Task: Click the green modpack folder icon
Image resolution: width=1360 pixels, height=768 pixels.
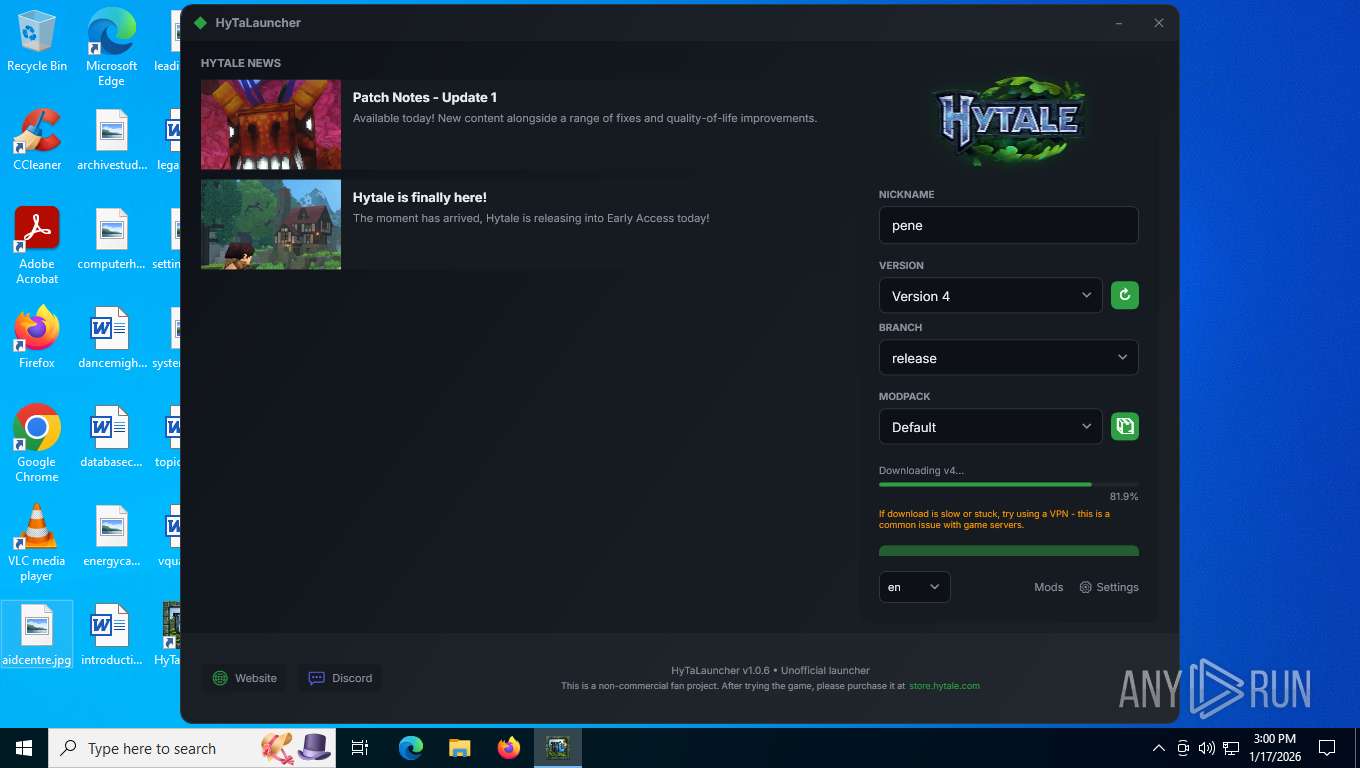Action: pyautogui.click(x=1125, y=427)
